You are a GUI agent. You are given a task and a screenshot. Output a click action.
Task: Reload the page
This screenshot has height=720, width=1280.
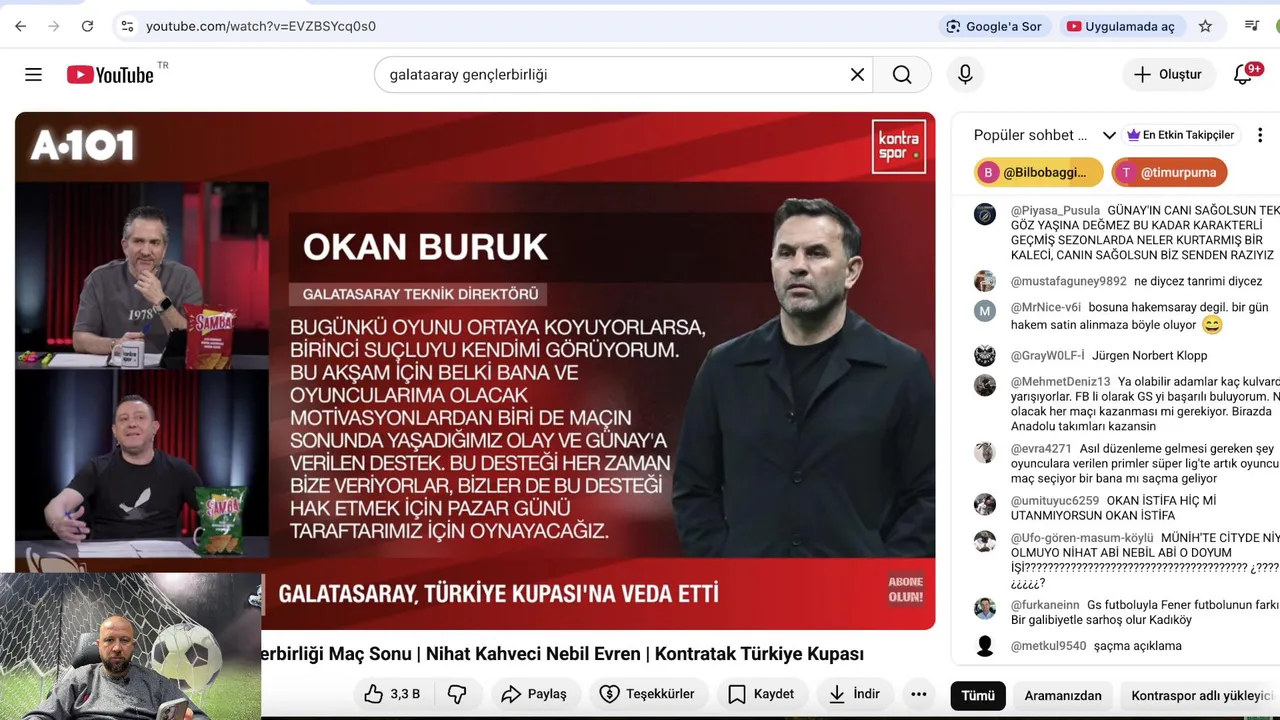point(87,26)
